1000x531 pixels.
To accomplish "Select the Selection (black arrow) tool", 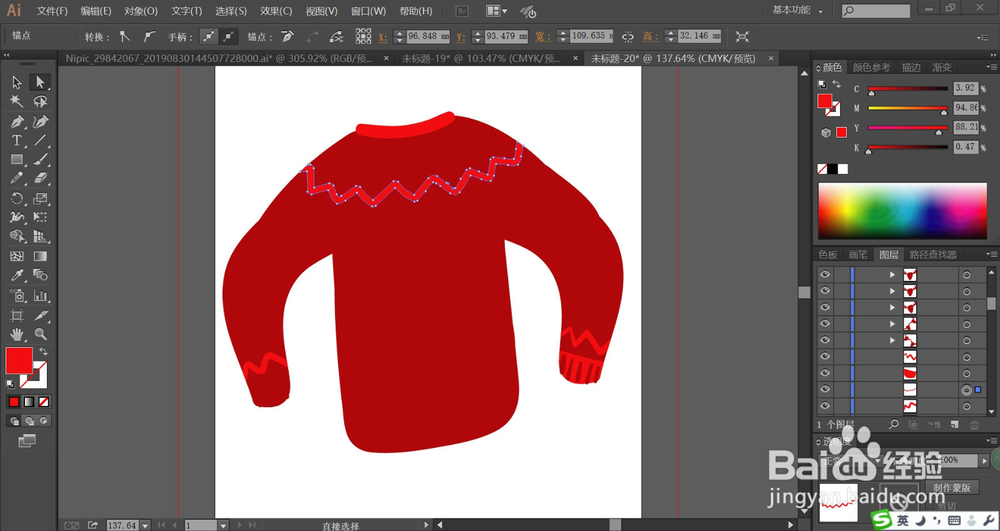I will click(x=17, y=82).
